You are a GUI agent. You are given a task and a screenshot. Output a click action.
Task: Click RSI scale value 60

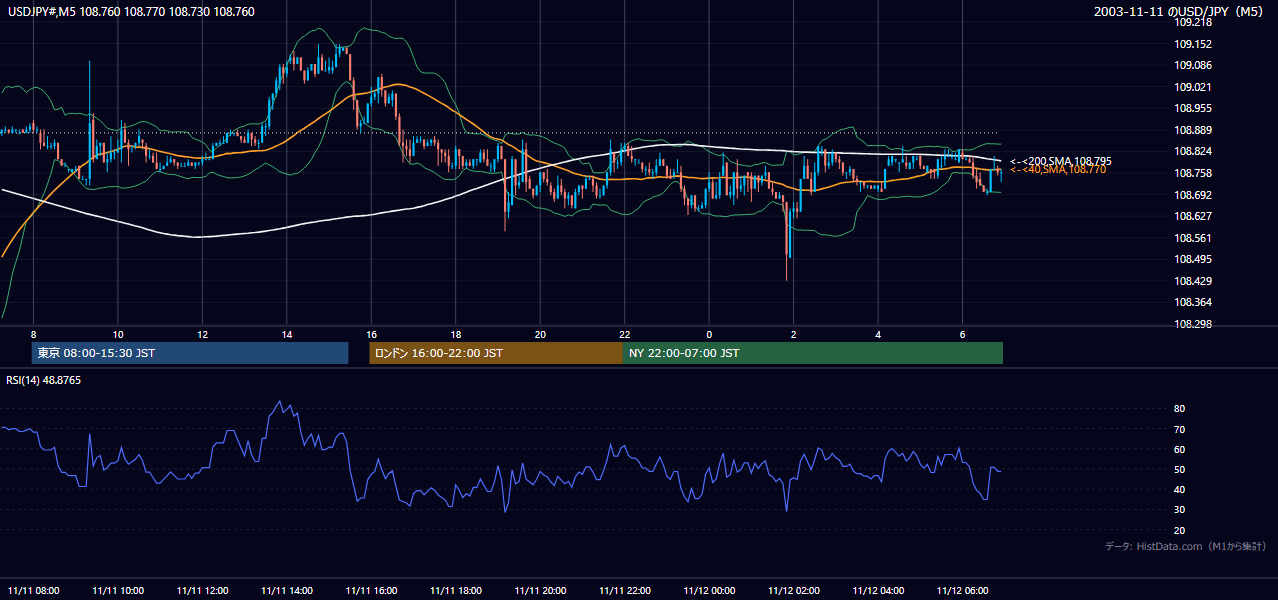point(1179,449)
